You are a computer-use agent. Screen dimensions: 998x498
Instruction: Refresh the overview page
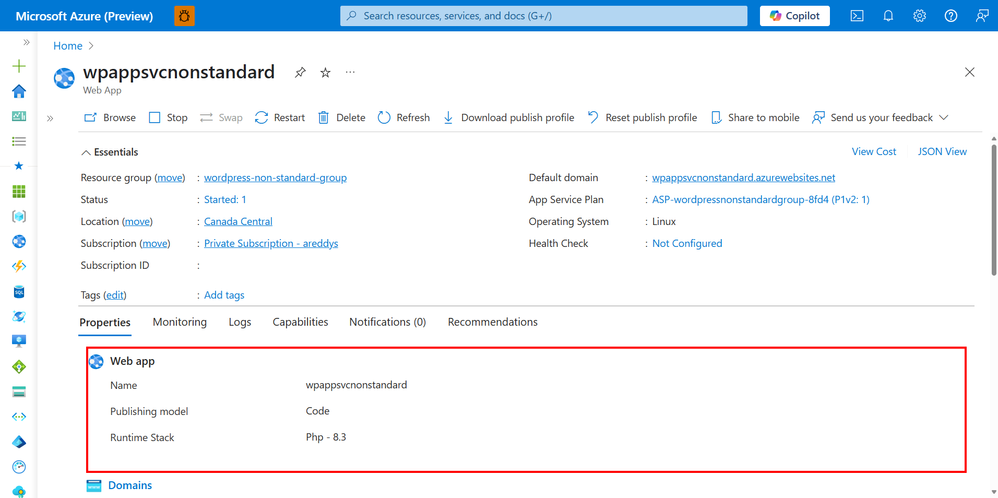(404, 118)
